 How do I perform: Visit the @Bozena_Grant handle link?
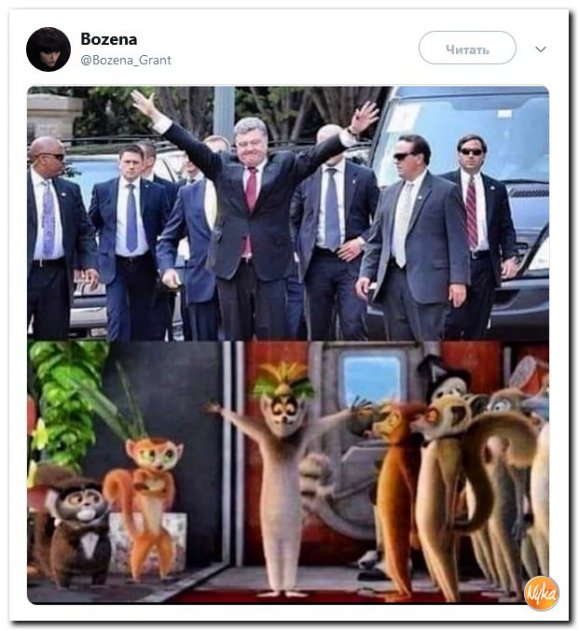(x=126, y=60)
